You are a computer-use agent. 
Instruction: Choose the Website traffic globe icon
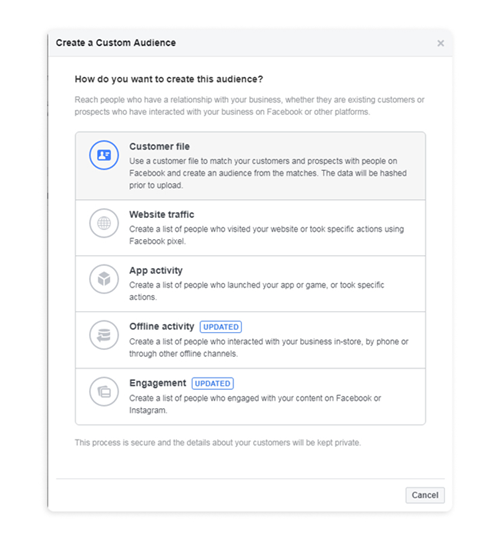coord(104,223)
